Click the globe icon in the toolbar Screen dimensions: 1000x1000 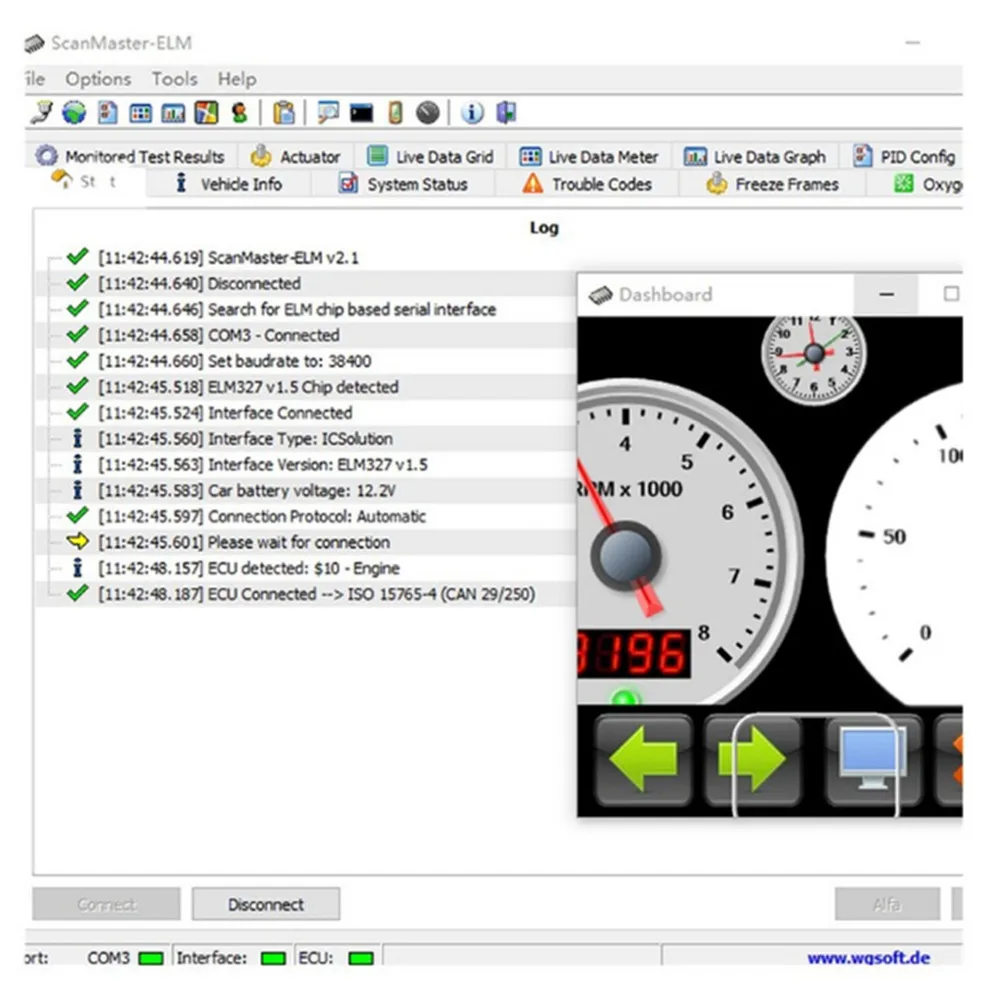(x=74, y=113)
